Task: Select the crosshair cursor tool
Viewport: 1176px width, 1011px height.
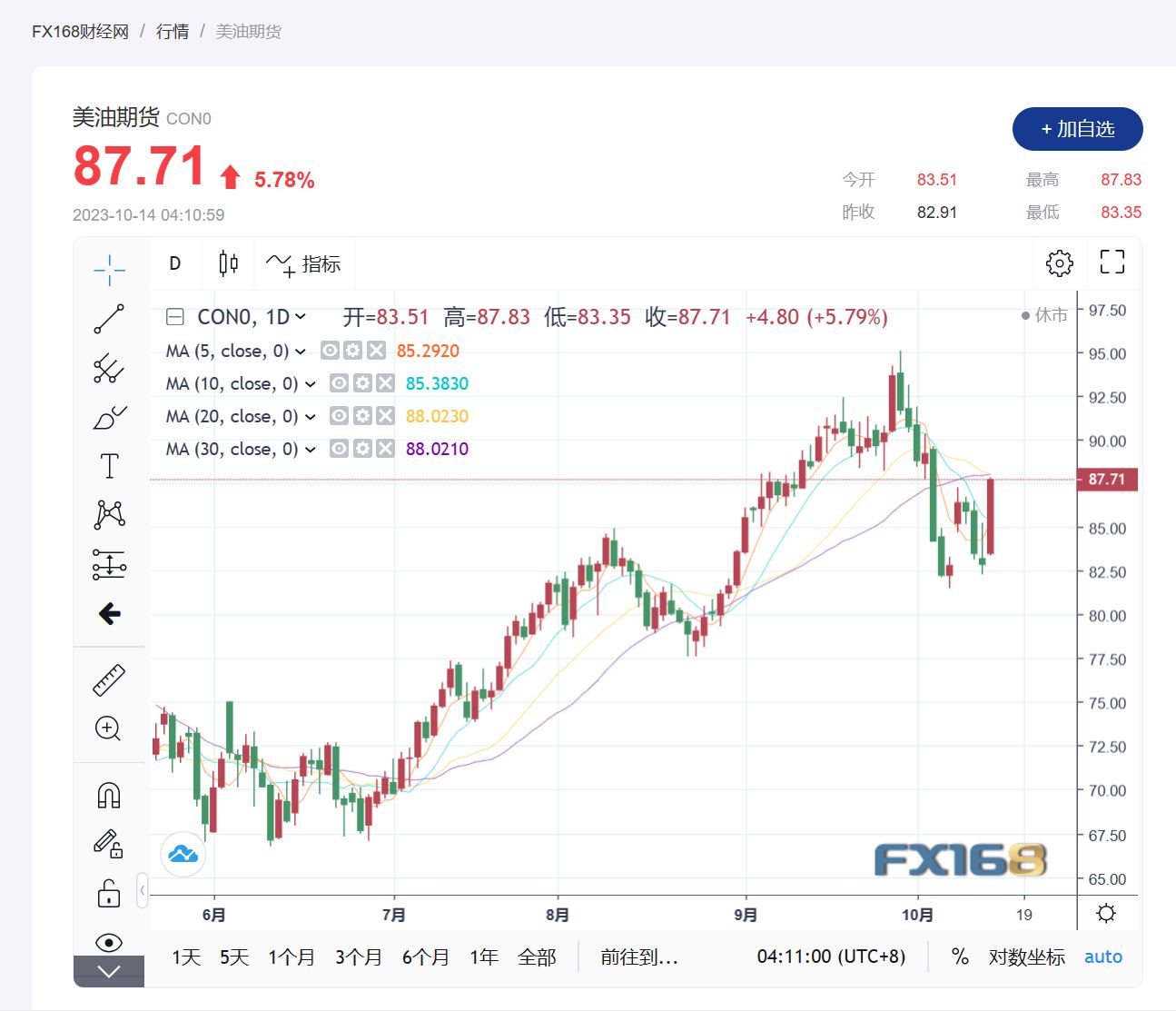Action: point(109,270)
